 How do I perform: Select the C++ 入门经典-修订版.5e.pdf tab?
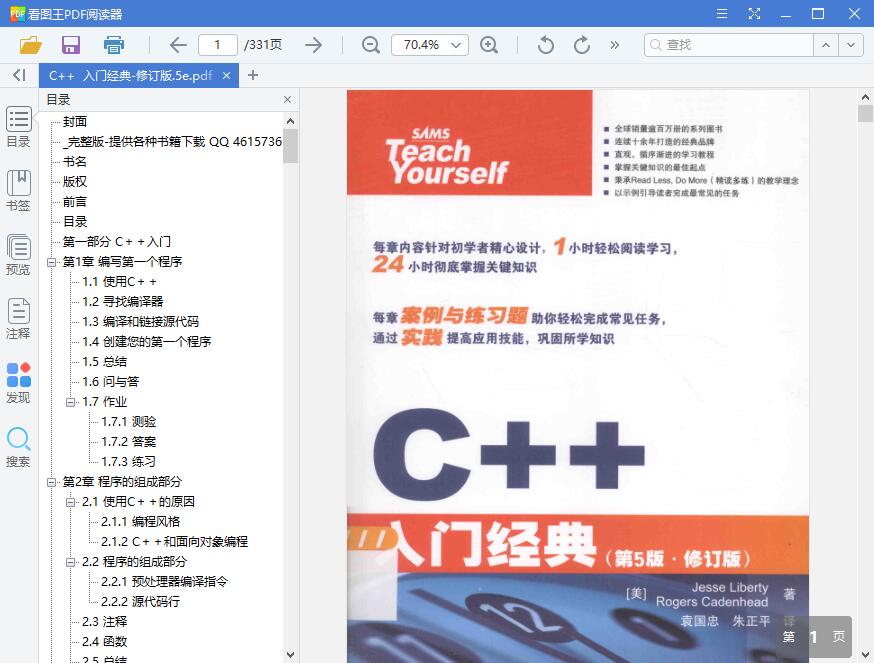131,75
